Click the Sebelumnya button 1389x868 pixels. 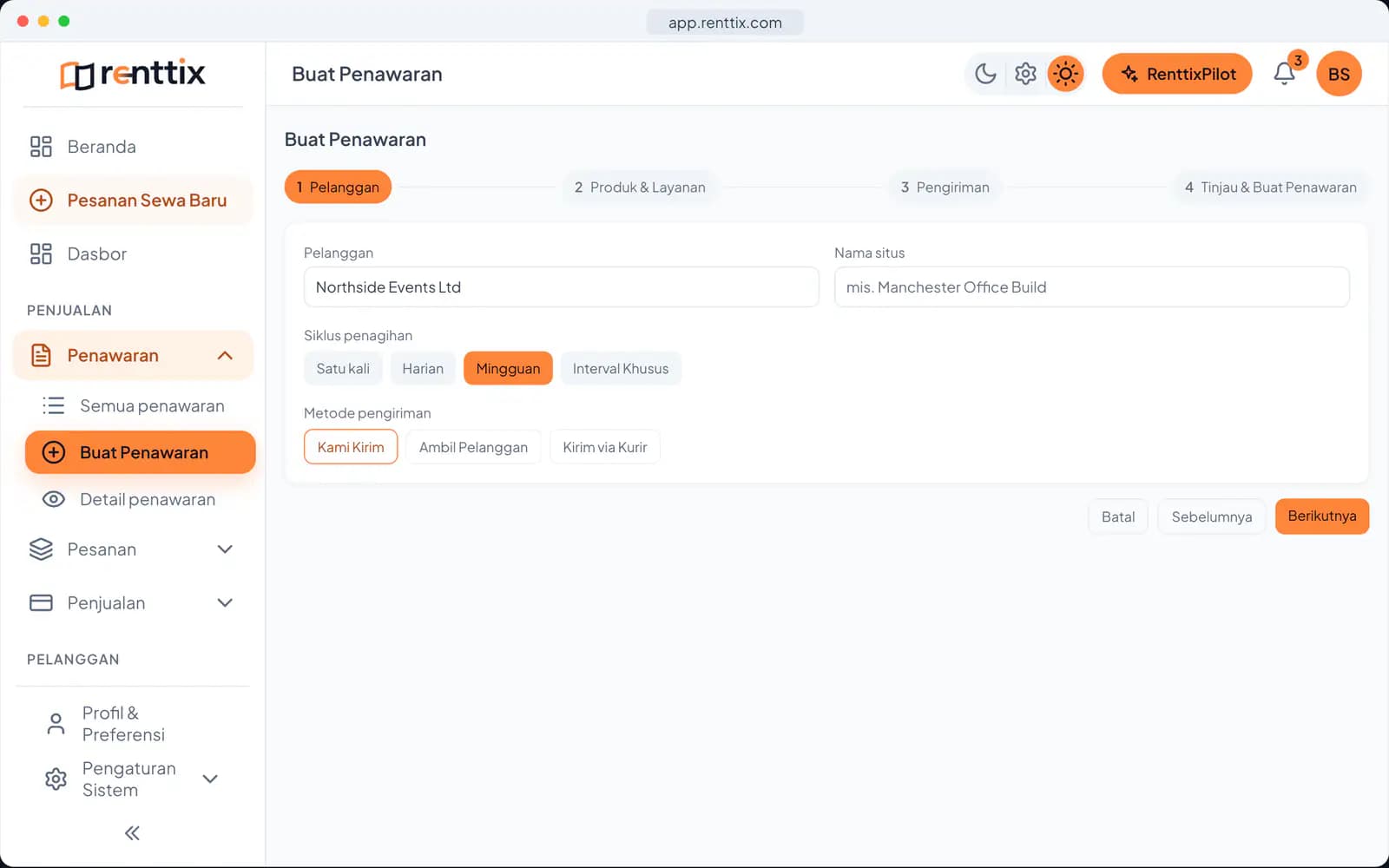pos(1211,516)
